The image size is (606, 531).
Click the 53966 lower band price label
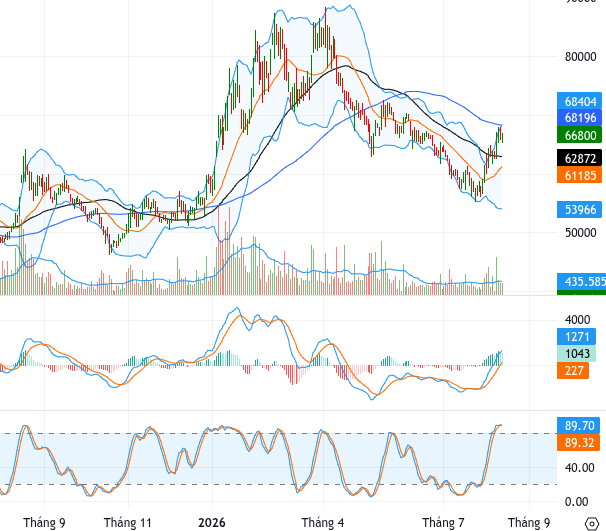point(580,209)
